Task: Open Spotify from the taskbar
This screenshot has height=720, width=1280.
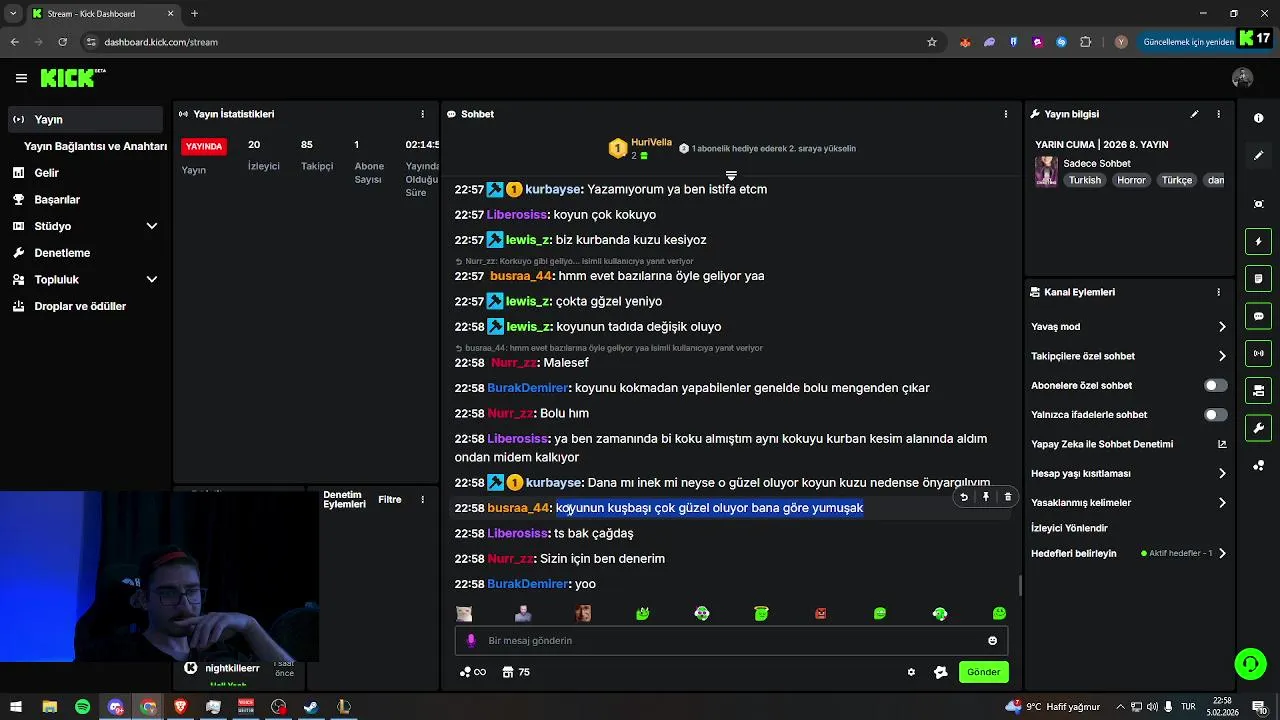Action: (82, 707)
